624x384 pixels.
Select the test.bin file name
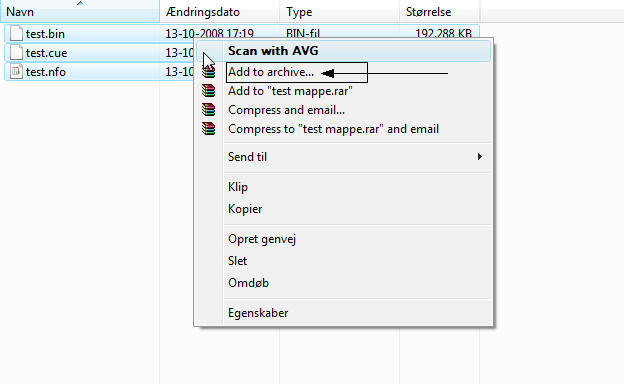pos(45,34)
